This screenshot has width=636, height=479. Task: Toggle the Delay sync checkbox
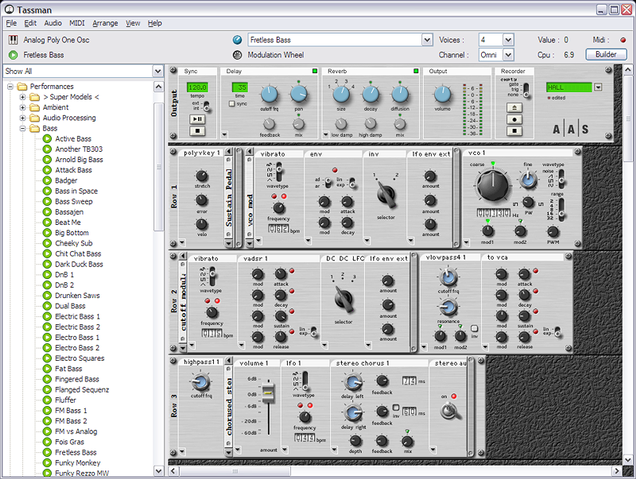[232, 104]
